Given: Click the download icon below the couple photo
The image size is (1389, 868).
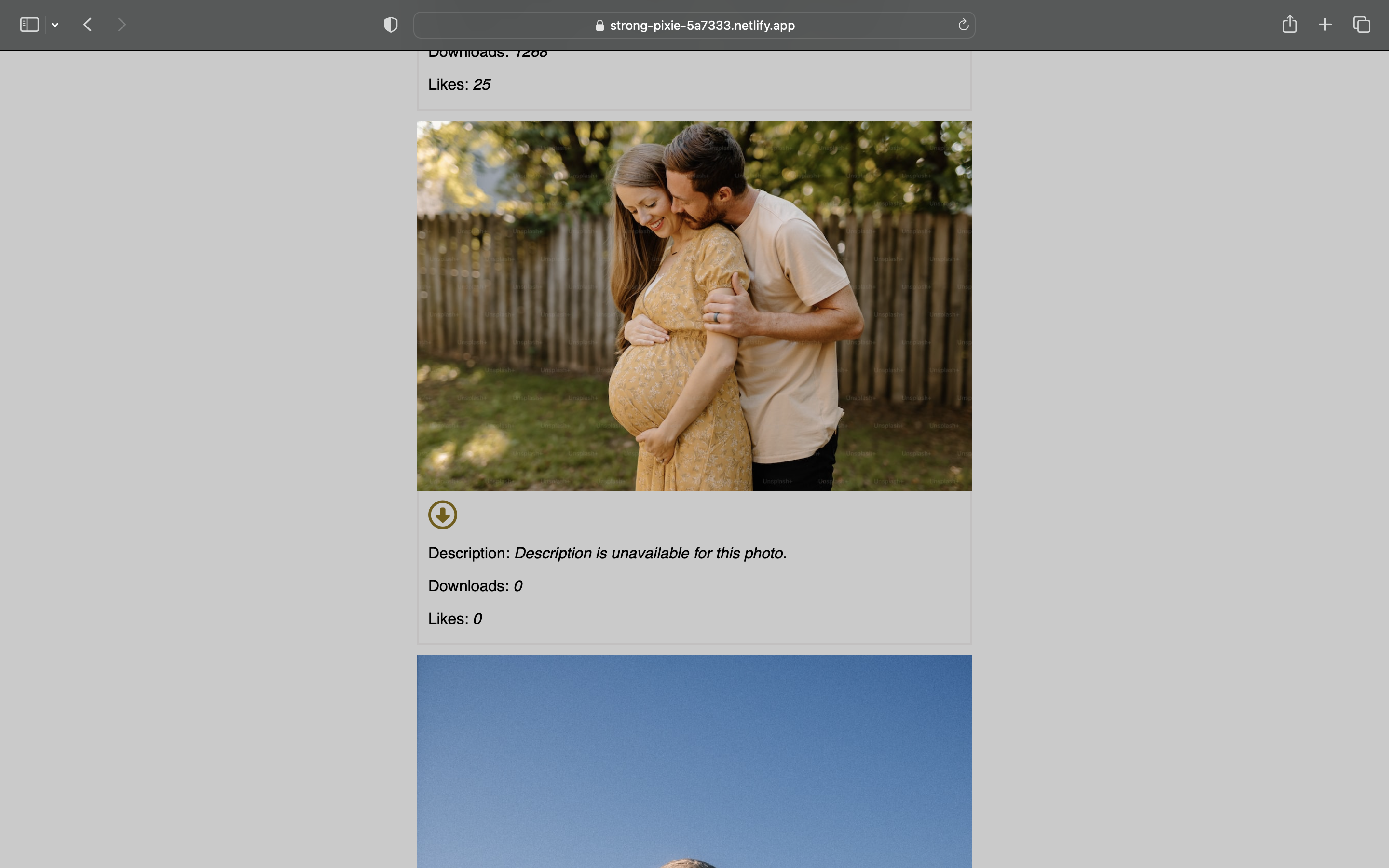Looking at the screenshot, I should point(443,515).
